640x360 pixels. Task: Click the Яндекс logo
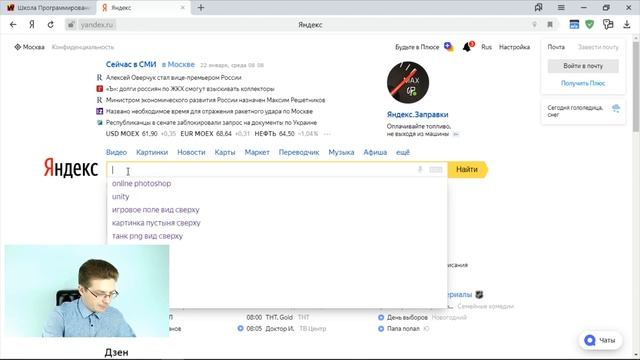[71, 168]
